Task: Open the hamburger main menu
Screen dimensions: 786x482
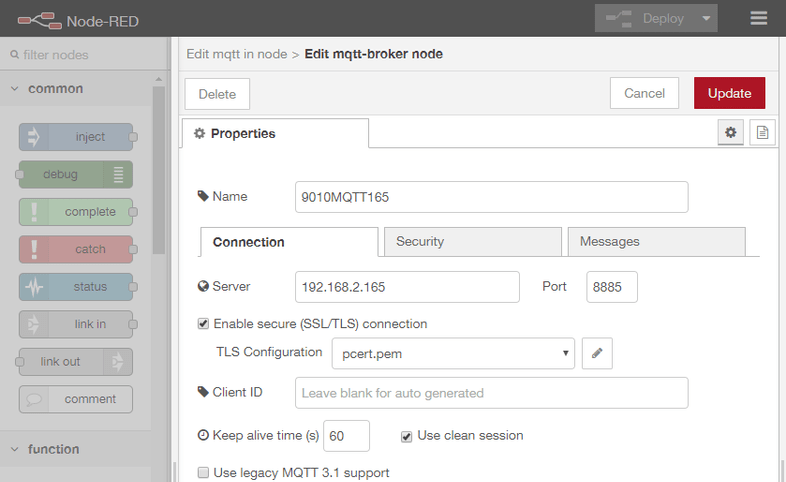Action: click(759, 19)
